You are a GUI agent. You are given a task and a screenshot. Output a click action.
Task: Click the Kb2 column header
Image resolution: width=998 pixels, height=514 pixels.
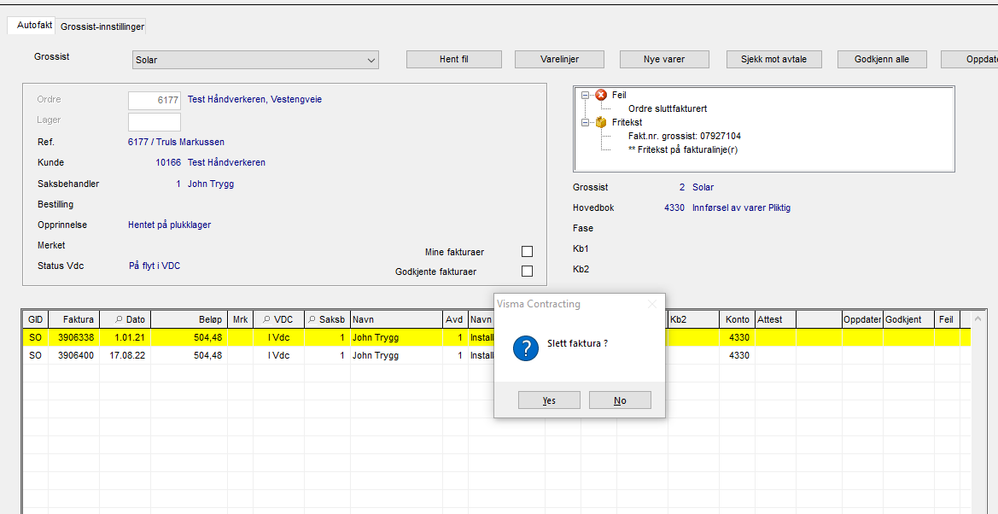693,319
